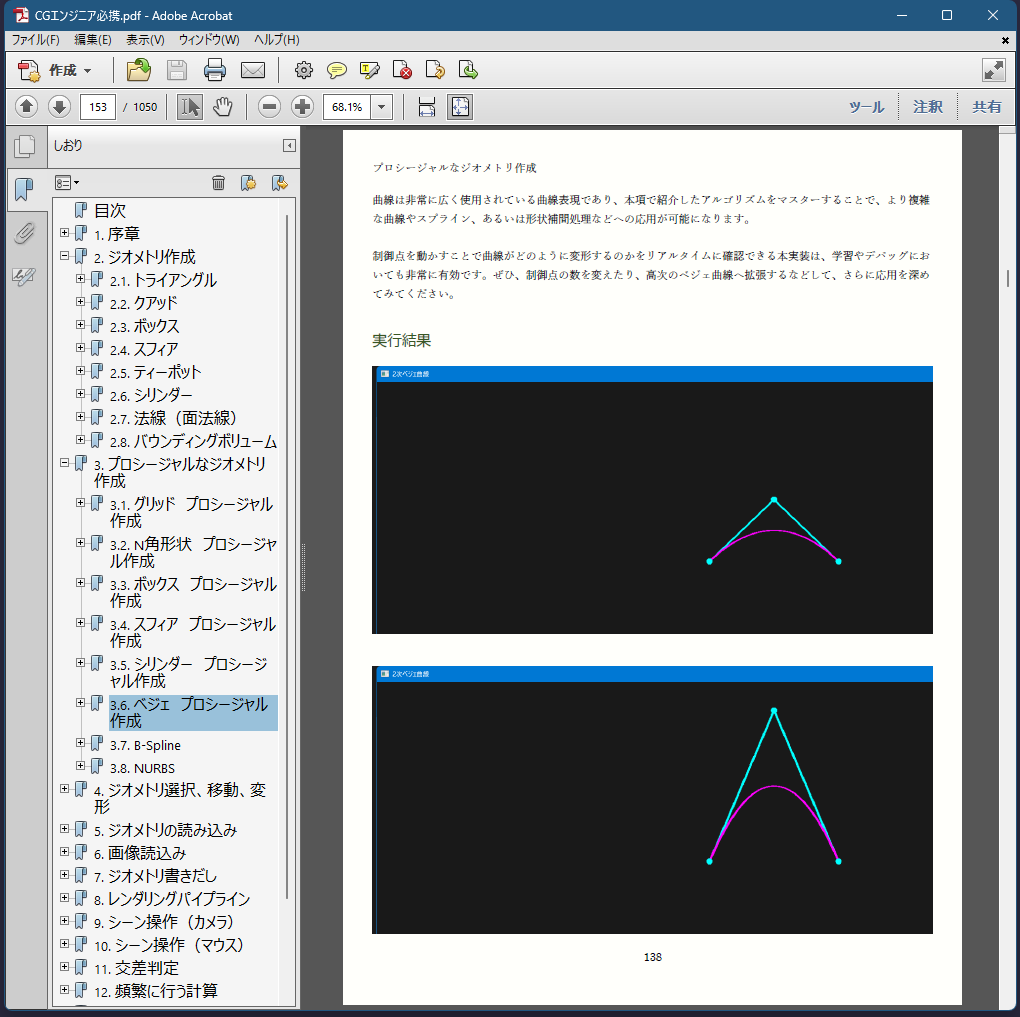Delete the selected bookmark with the trash icon
Viewport: 1020px width, 1017px height.
point(218,182)
